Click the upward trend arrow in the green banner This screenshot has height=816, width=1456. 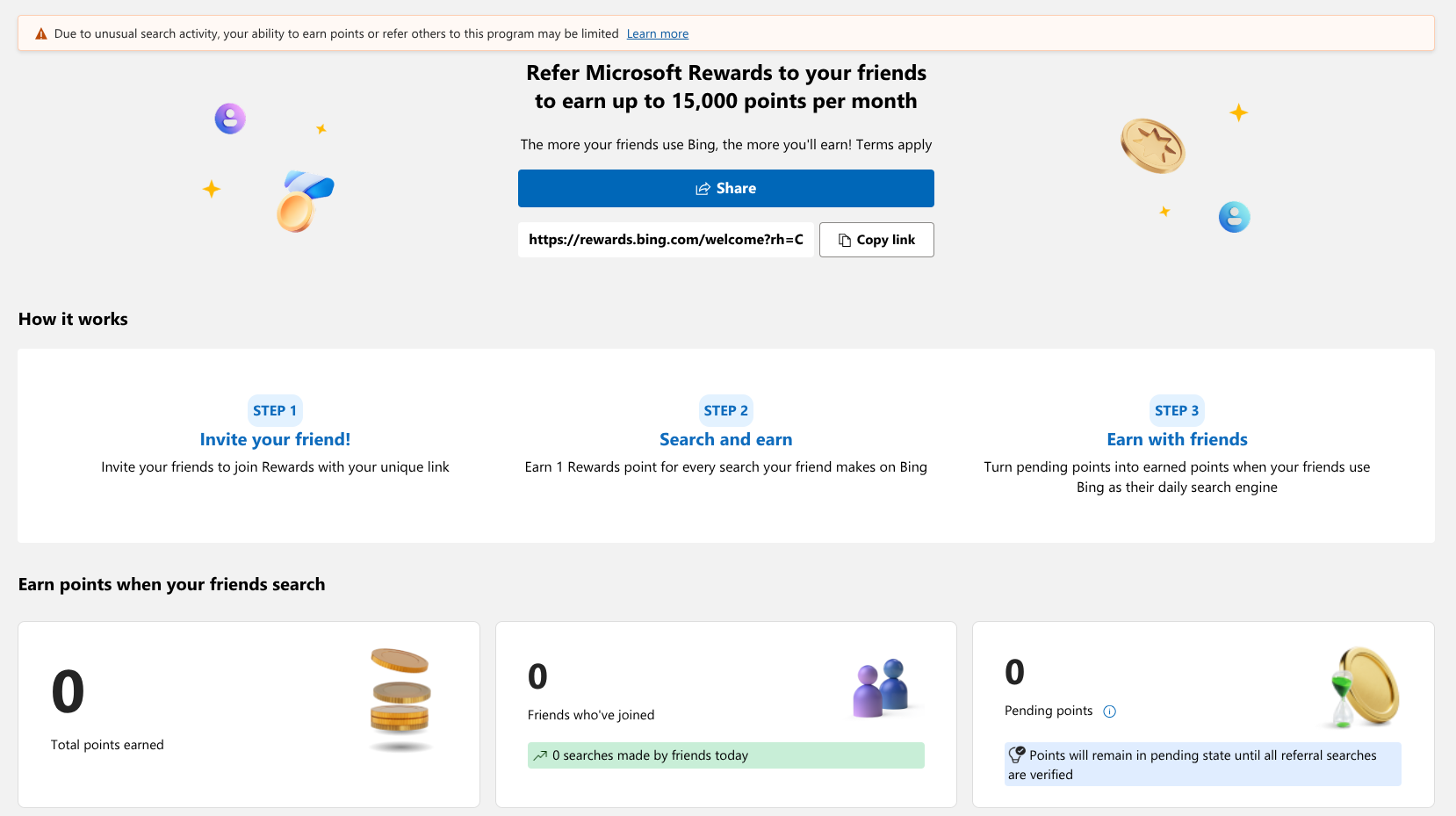[540, 755]
